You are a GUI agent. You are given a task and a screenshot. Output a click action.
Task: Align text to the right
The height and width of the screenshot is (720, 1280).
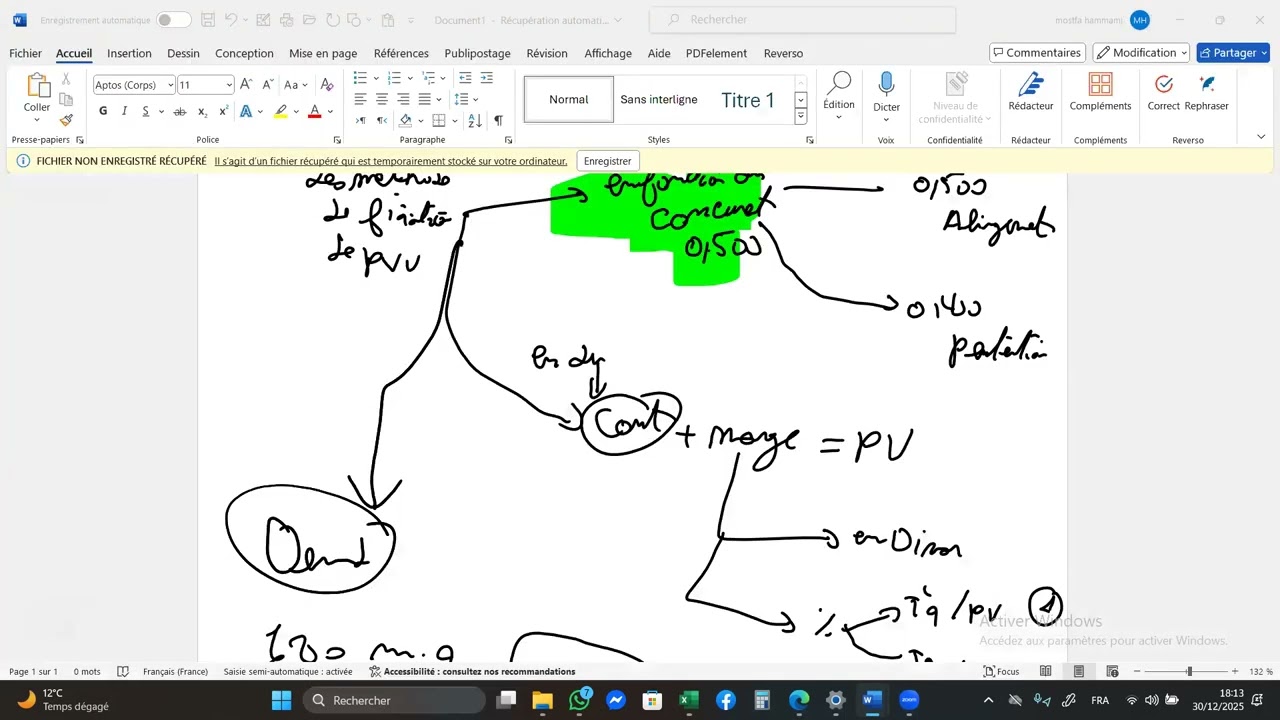[403, 99]
